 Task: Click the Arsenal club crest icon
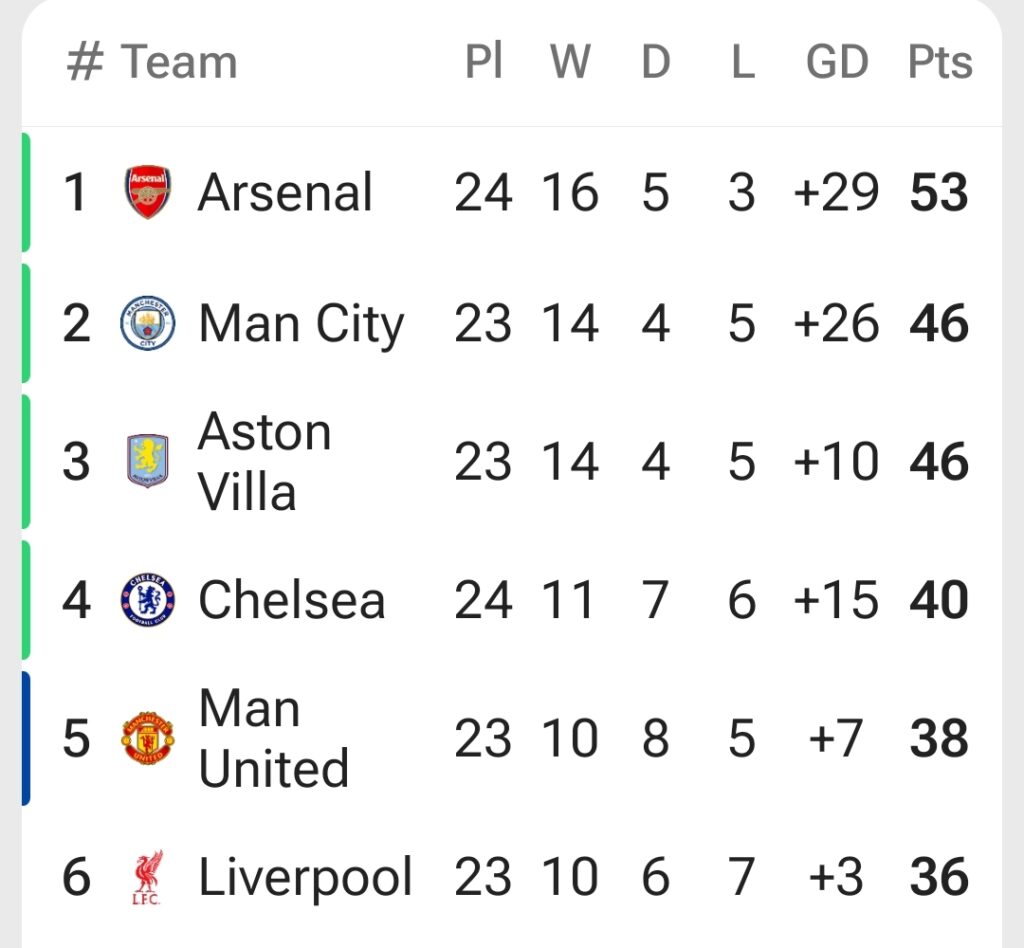point(148,192)
